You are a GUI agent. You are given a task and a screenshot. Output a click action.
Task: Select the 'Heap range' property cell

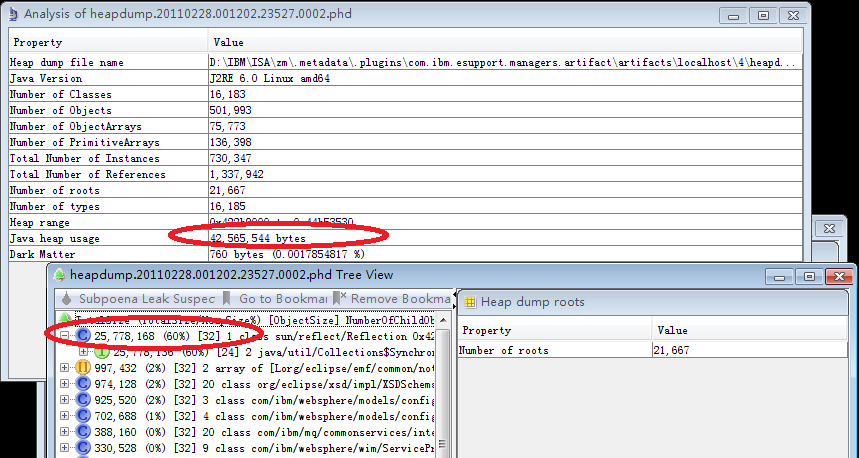click(108, 222)
